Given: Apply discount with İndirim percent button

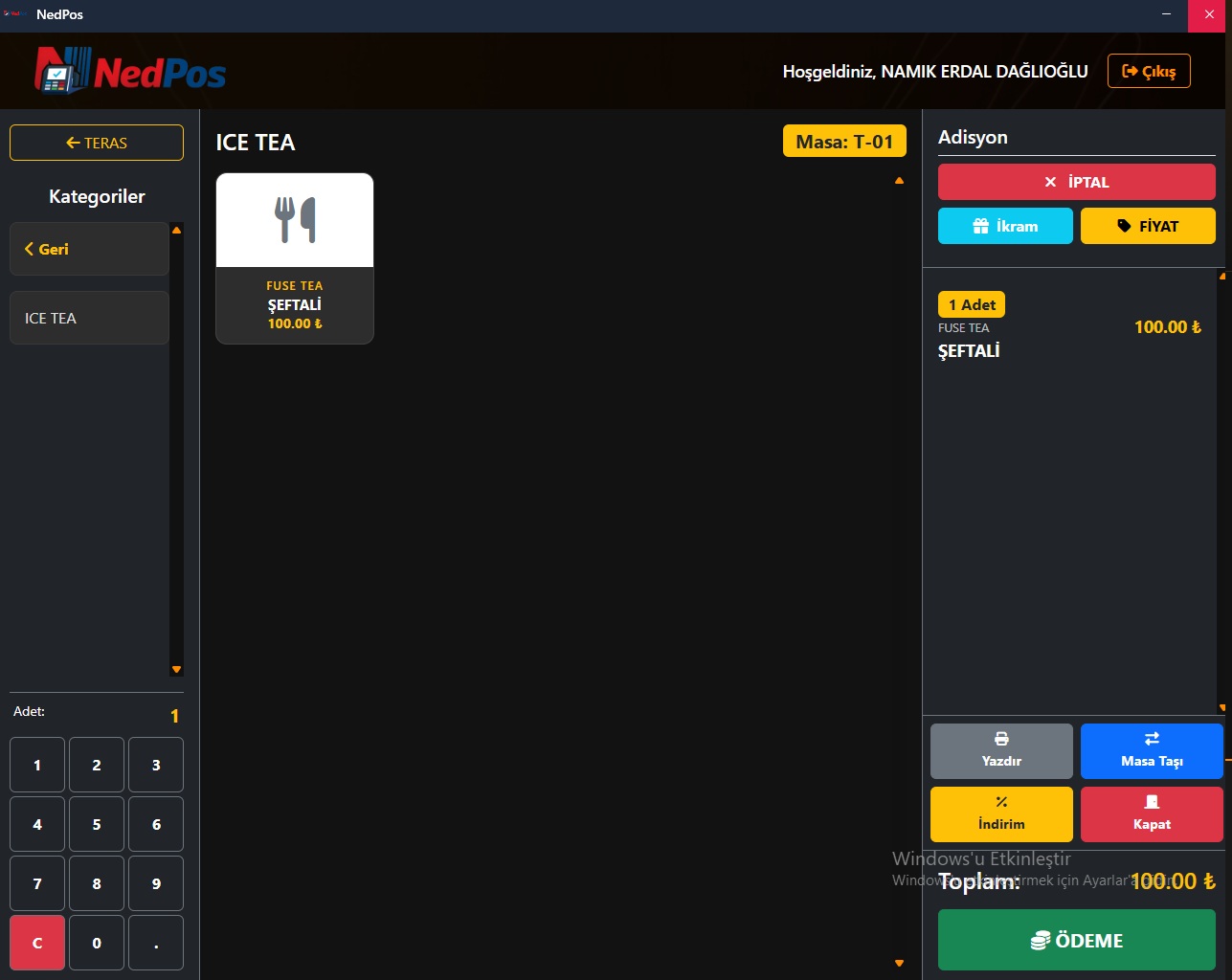Looking at the screenshot, I should pyautogui.click(x=1001, y=814).
